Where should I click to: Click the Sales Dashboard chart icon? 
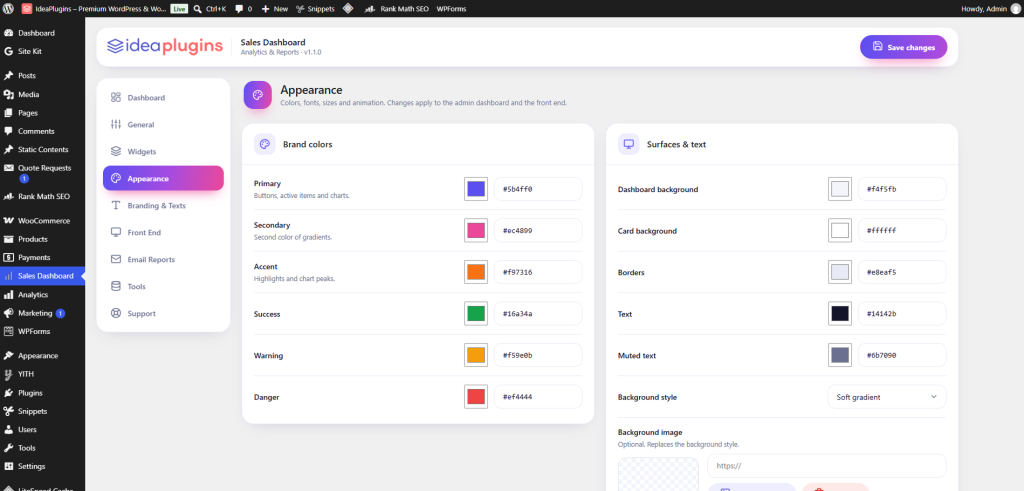coord(8,276)
